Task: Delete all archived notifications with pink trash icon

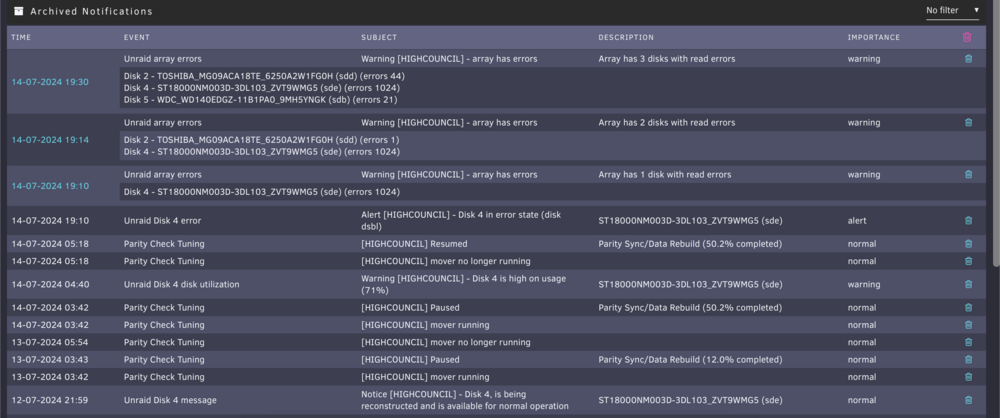Action: (967, 37)
